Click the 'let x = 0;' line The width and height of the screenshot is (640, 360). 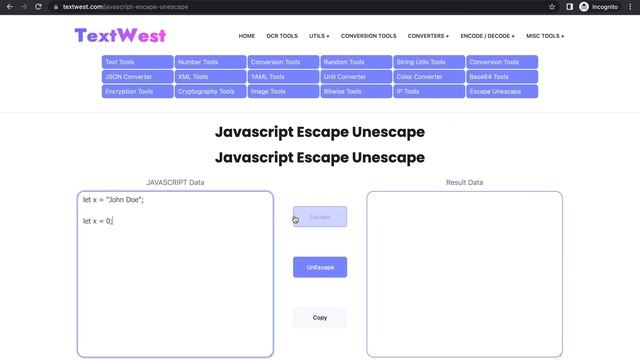[97, 221]
